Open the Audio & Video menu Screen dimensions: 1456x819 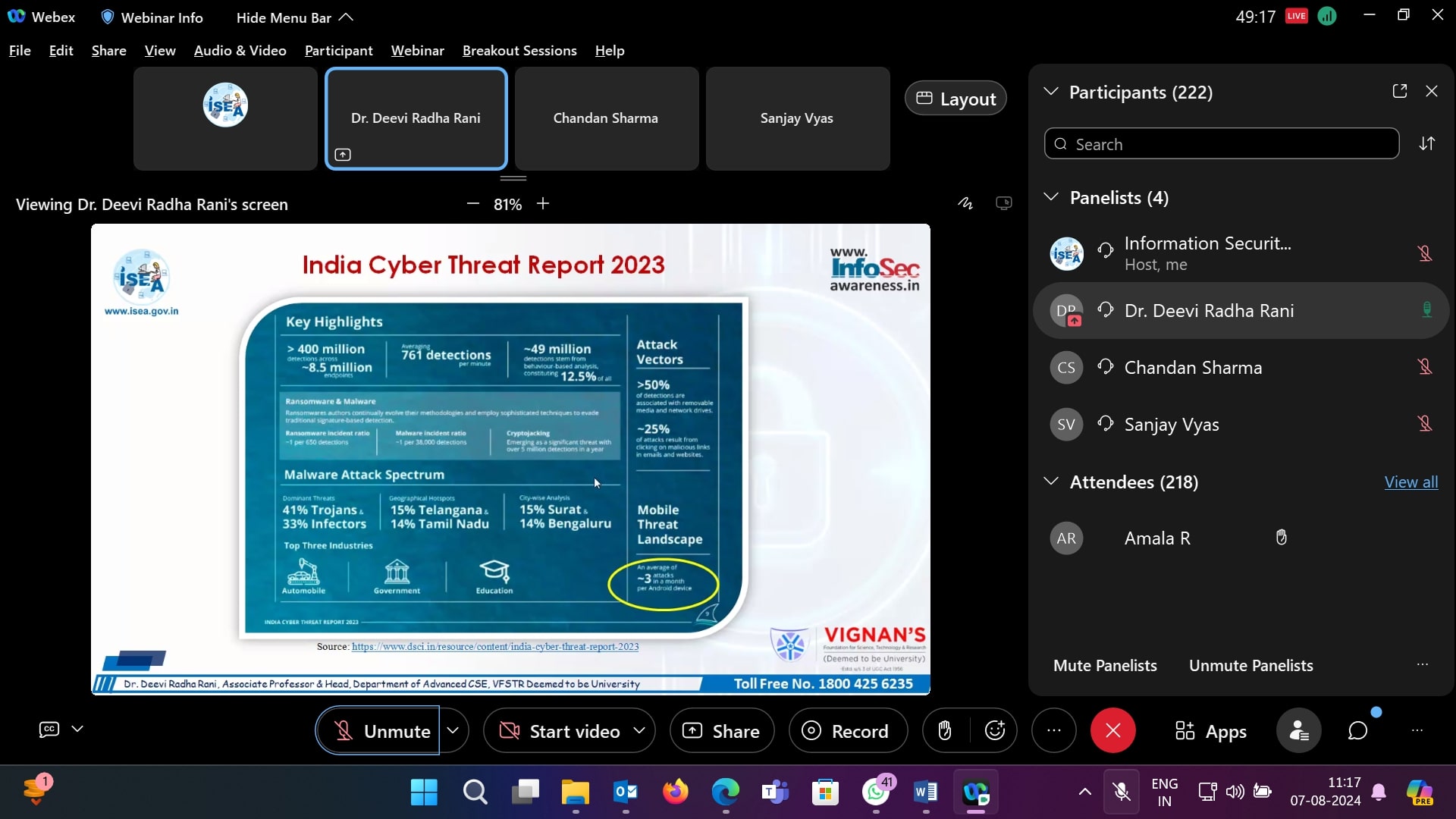(x=240, y=51)
